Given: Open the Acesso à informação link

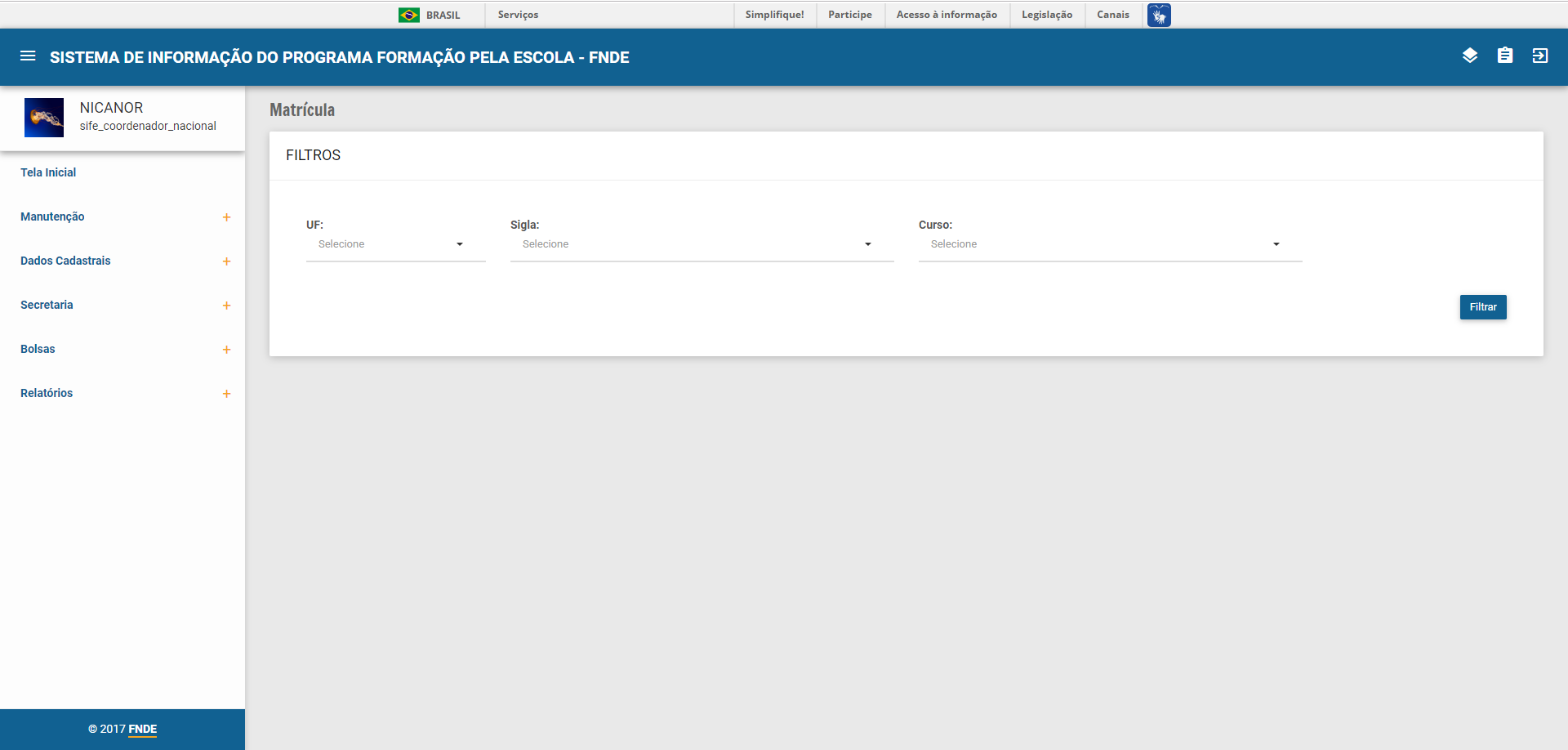Looking at the screenshot, I should 947,15.
